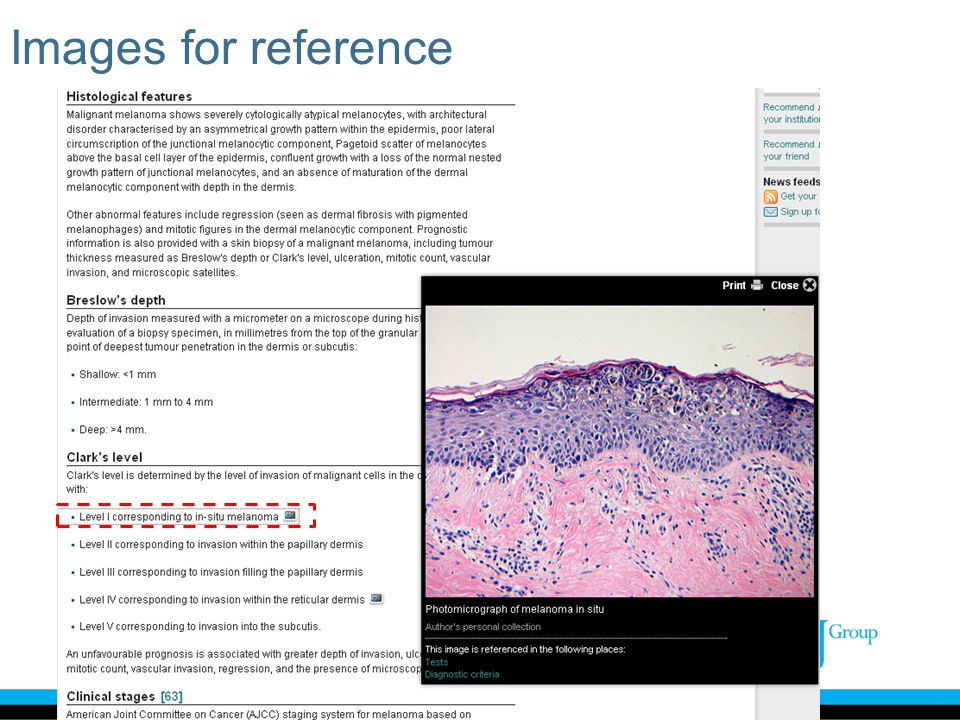Click the Level II papillary dermis text
960x720 pixels.
click(x=221, y=545)
